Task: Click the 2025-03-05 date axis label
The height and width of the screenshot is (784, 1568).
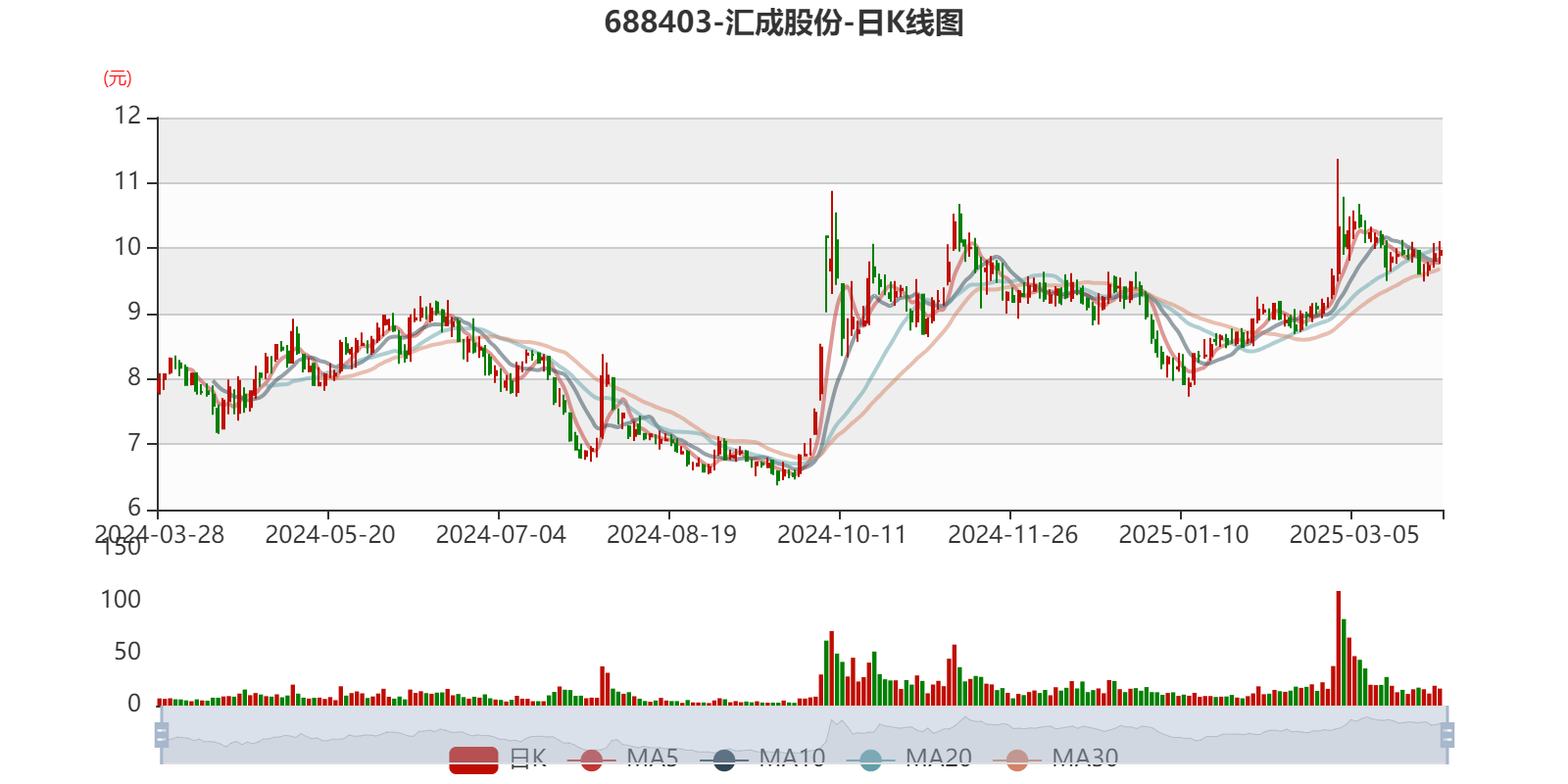Action: click(x=1354, y=535)
